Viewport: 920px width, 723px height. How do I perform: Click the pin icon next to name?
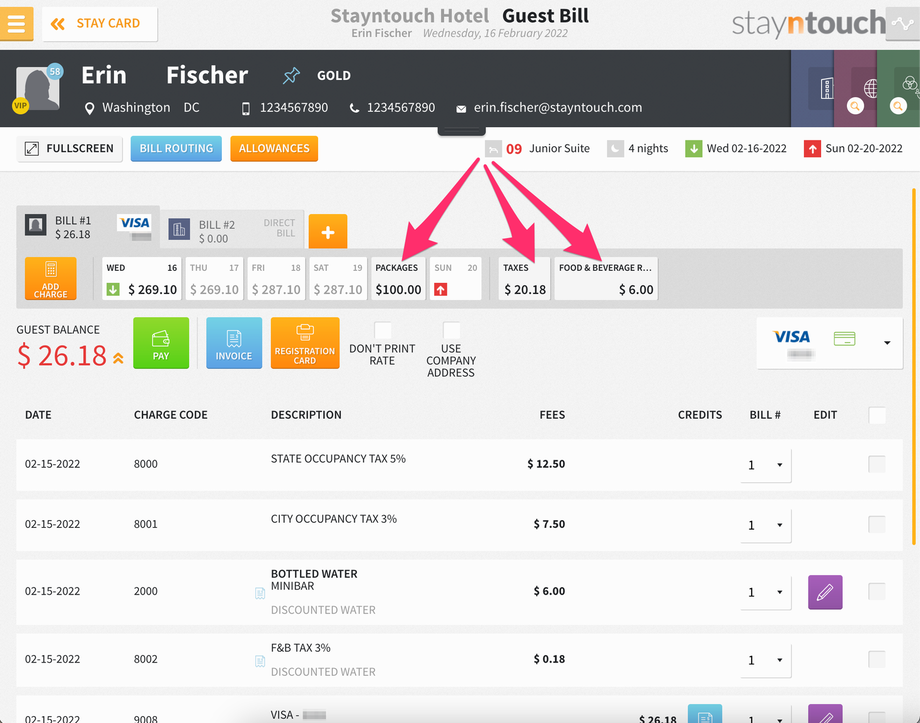coord(291,76)
